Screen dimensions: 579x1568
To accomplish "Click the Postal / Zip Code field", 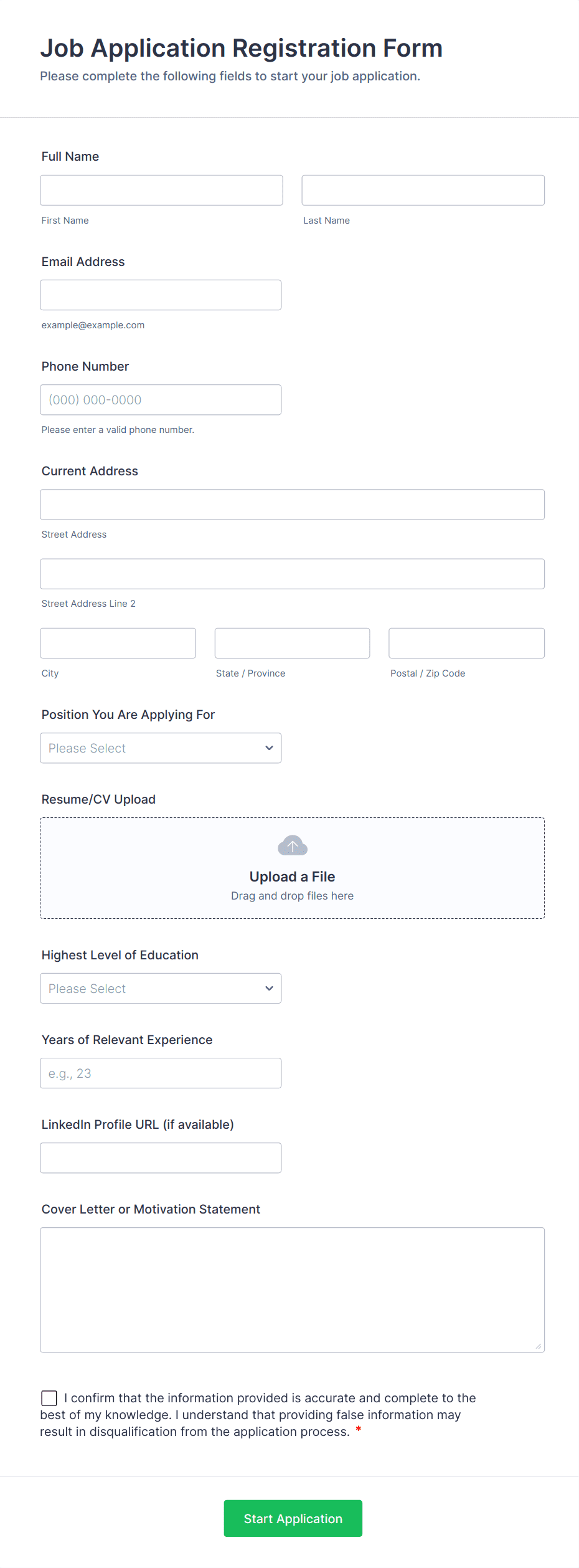I will [x=466, y=643].
